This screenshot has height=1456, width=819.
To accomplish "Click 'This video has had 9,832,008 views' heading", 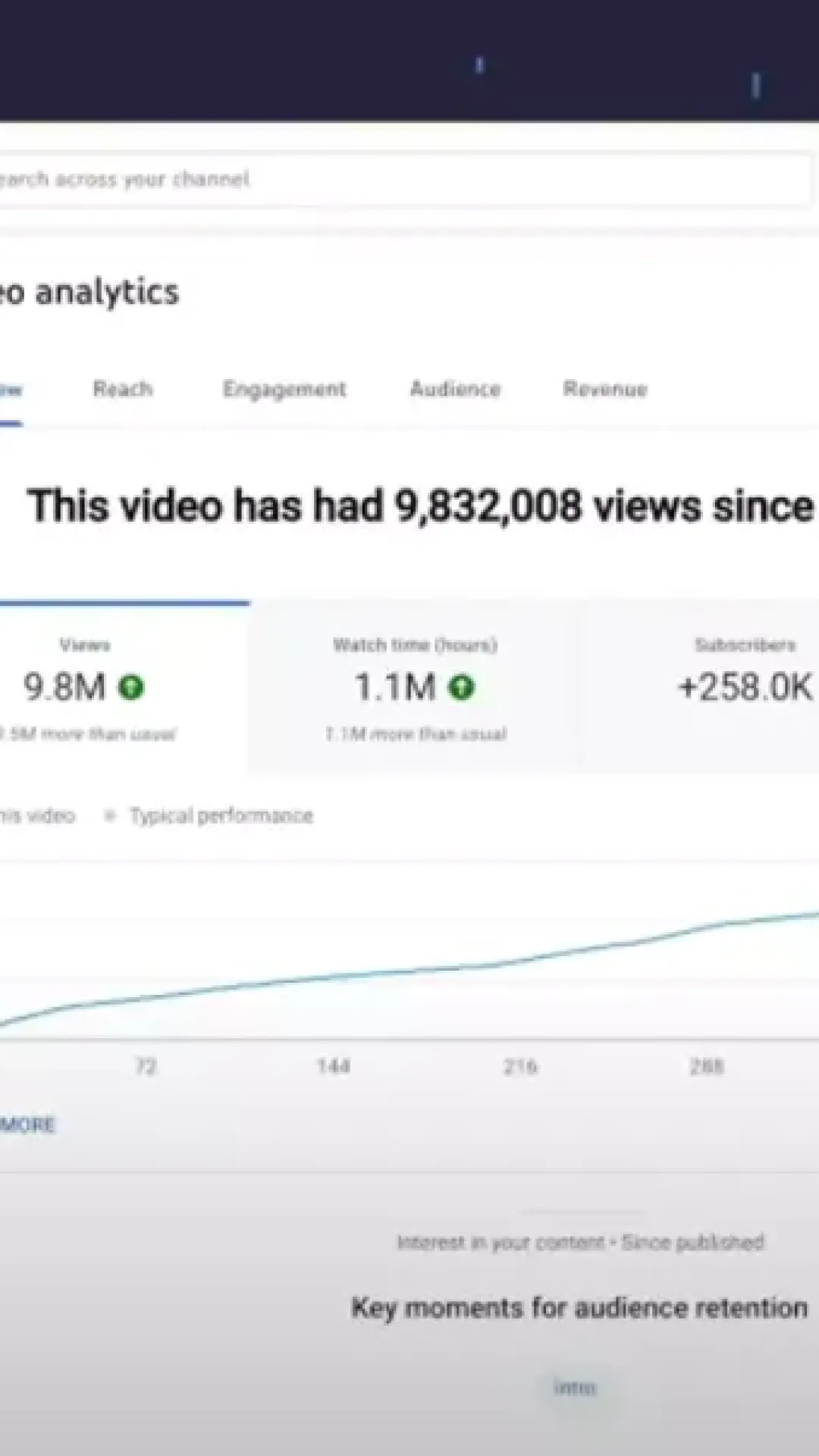I will [421, 506].
